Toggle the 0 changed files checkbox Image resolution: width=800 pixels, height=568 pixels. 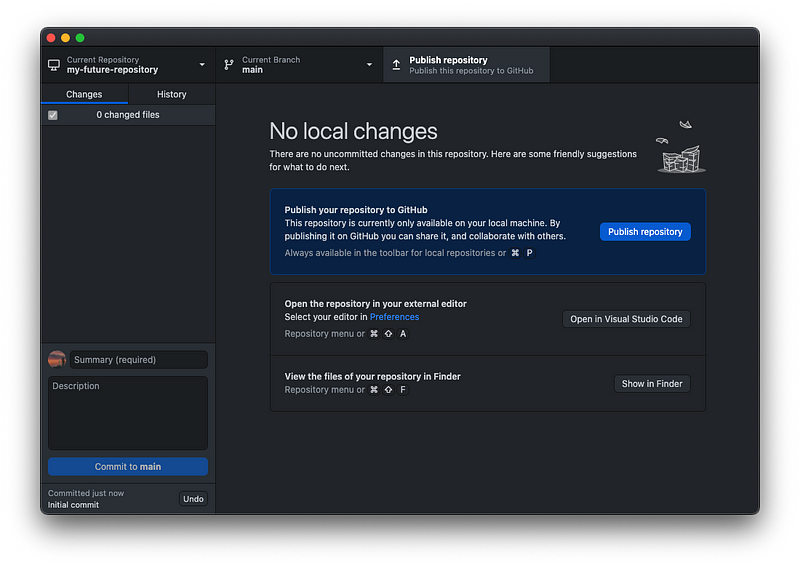coord(53,115)
